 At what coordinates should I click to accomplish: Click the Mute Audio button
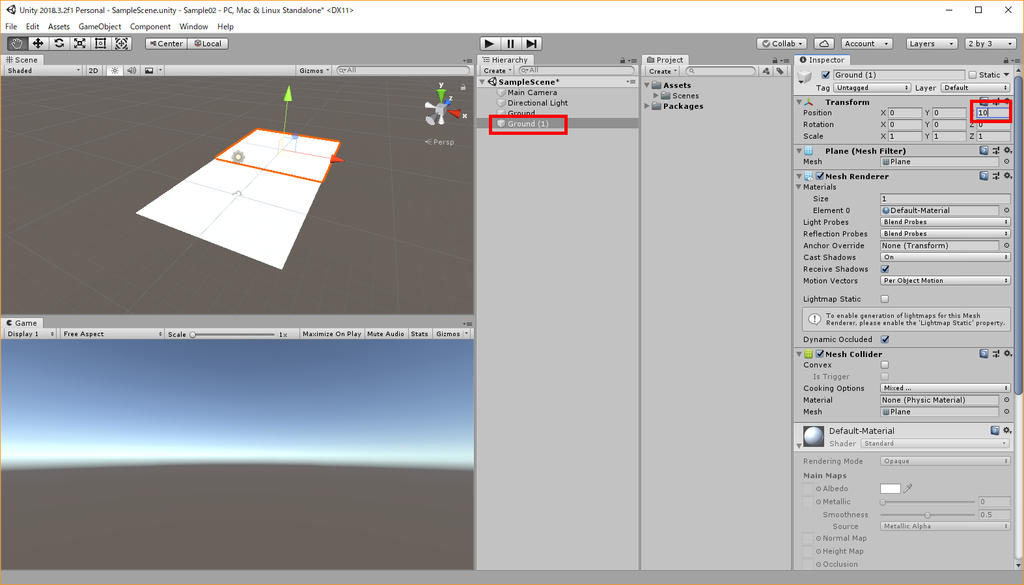[385, 334]
